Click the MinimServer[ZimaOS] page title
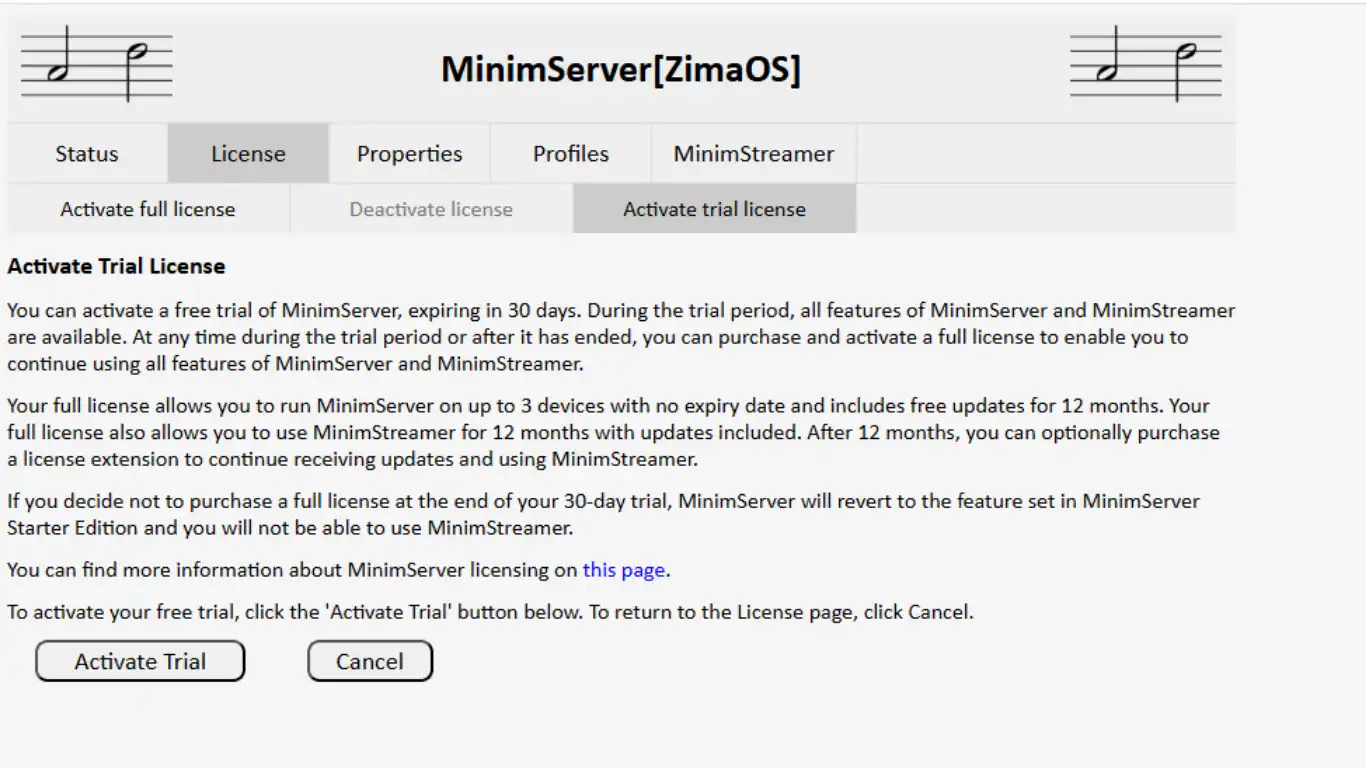This screenshot has height=768, width=1366. 621,69
